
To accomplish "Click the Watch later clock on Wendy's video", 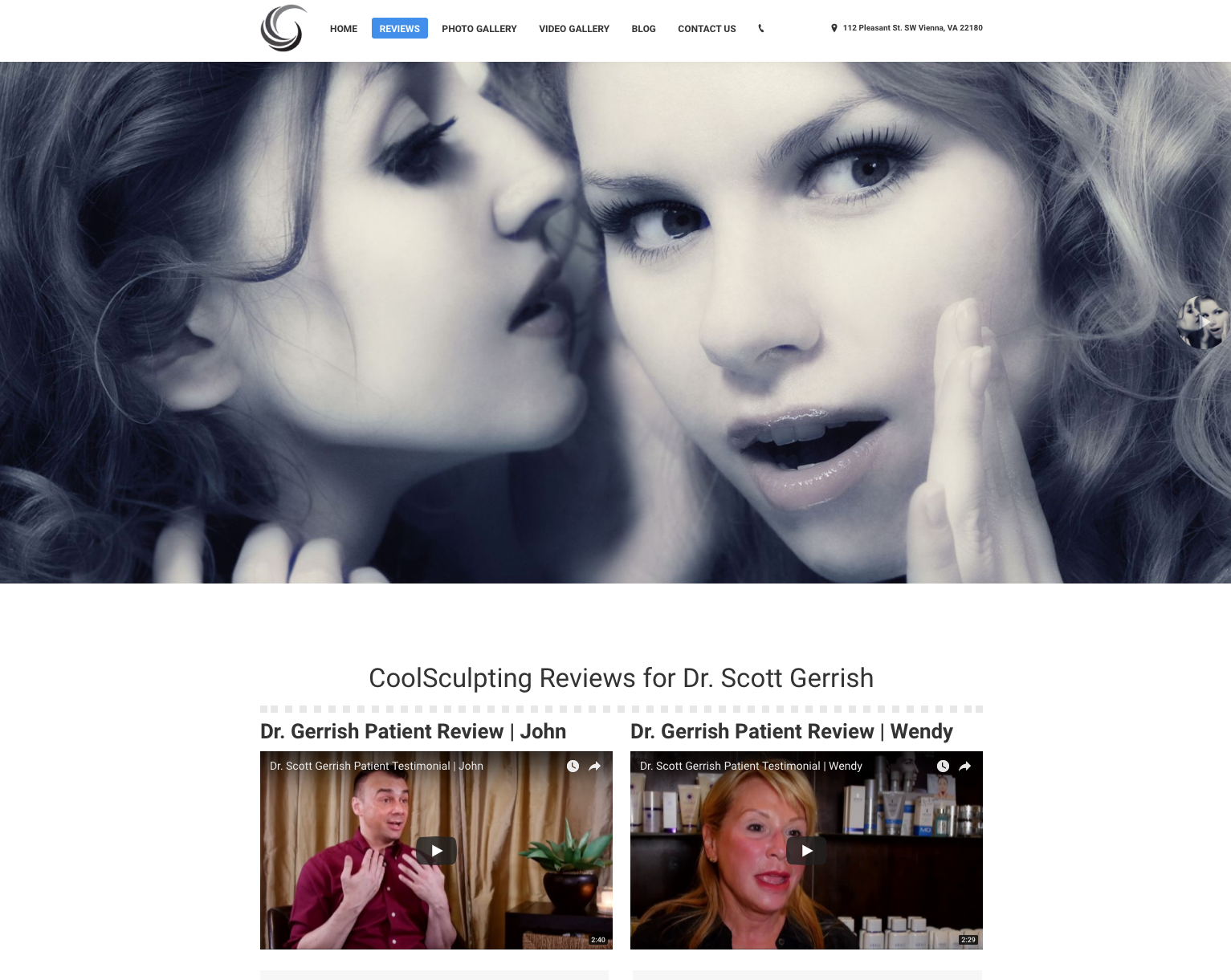I will [x=943, y=767].
